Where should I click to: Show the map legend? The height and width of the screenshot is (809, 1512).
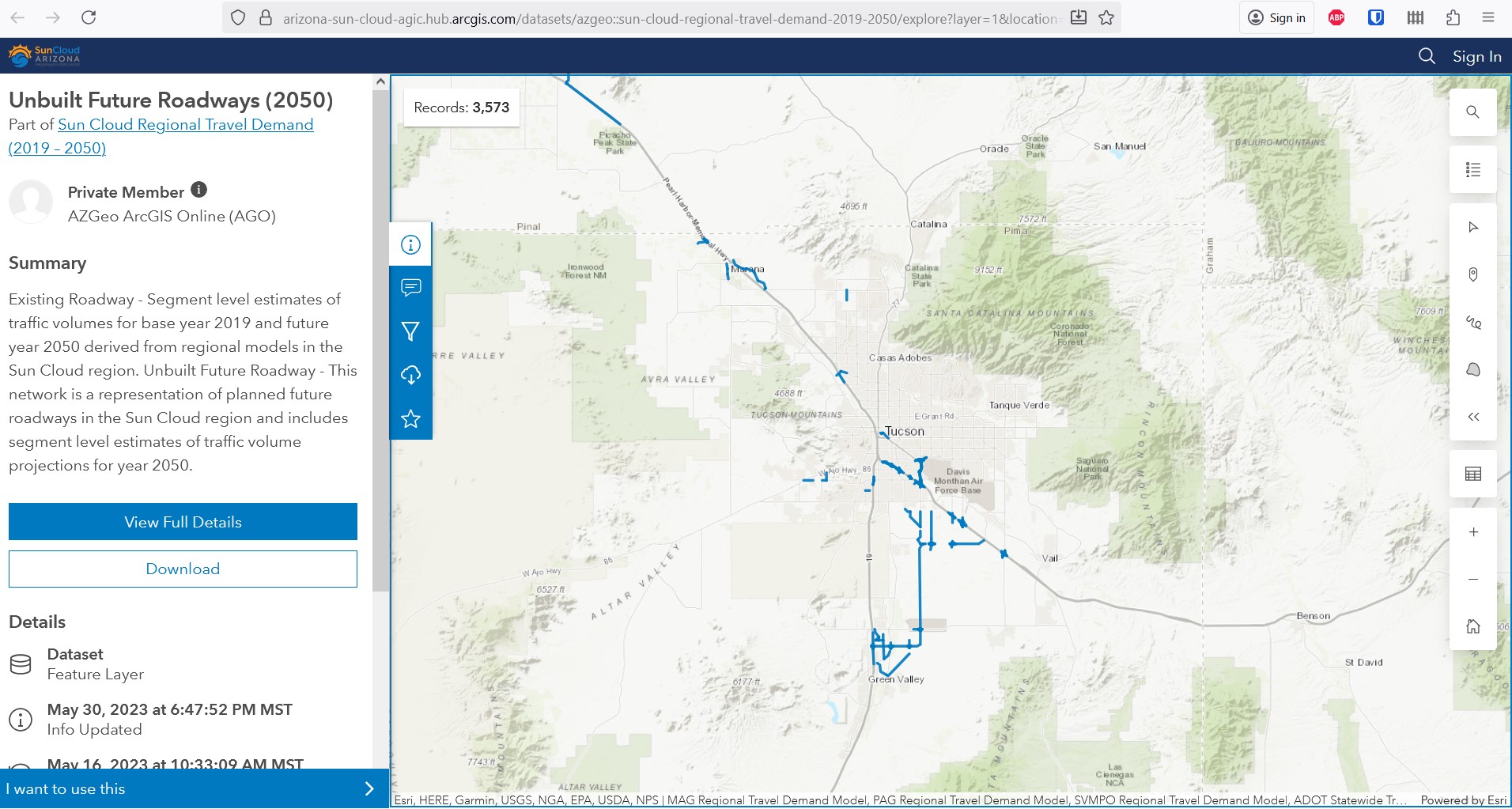pyautogui.click(x=1472, y=170)
